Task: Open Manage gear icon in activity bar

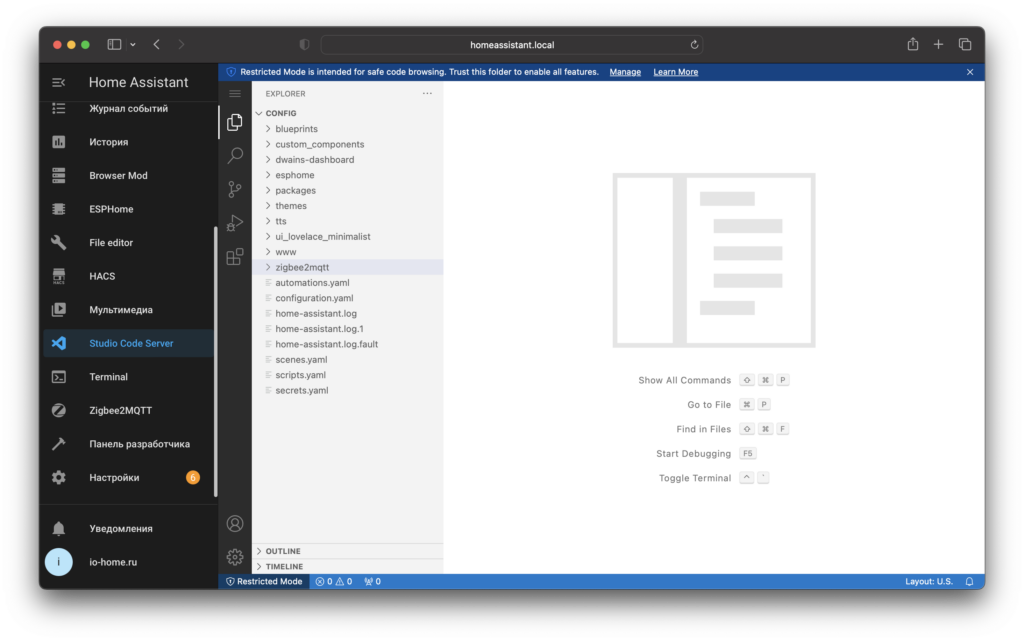Action: tap(234, 557)
